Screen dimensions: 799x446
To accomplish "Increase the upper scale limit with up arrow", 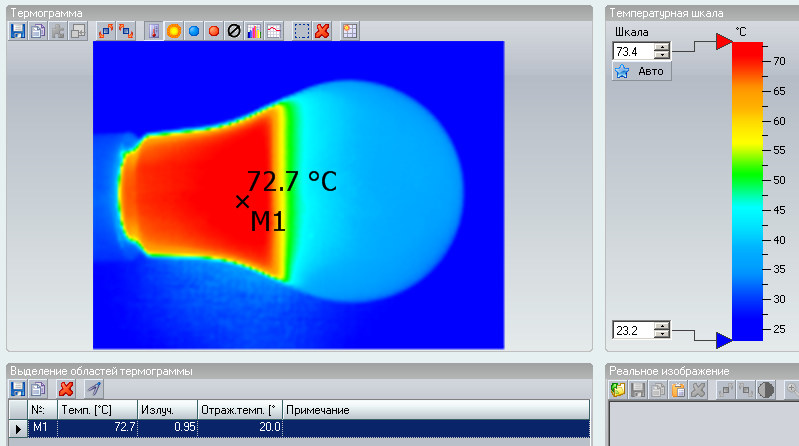I will click(662, 47).
